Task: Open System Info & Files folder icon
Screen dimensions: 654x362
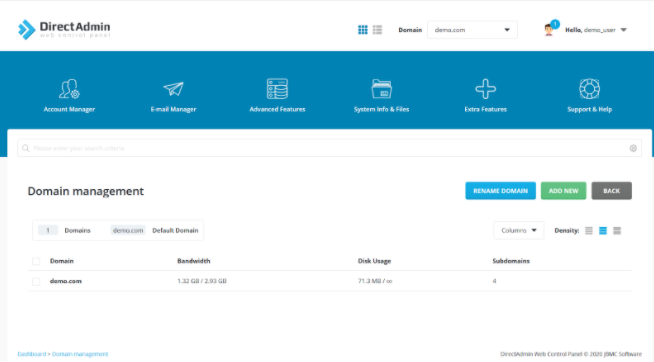Action: tap(381, 89)
